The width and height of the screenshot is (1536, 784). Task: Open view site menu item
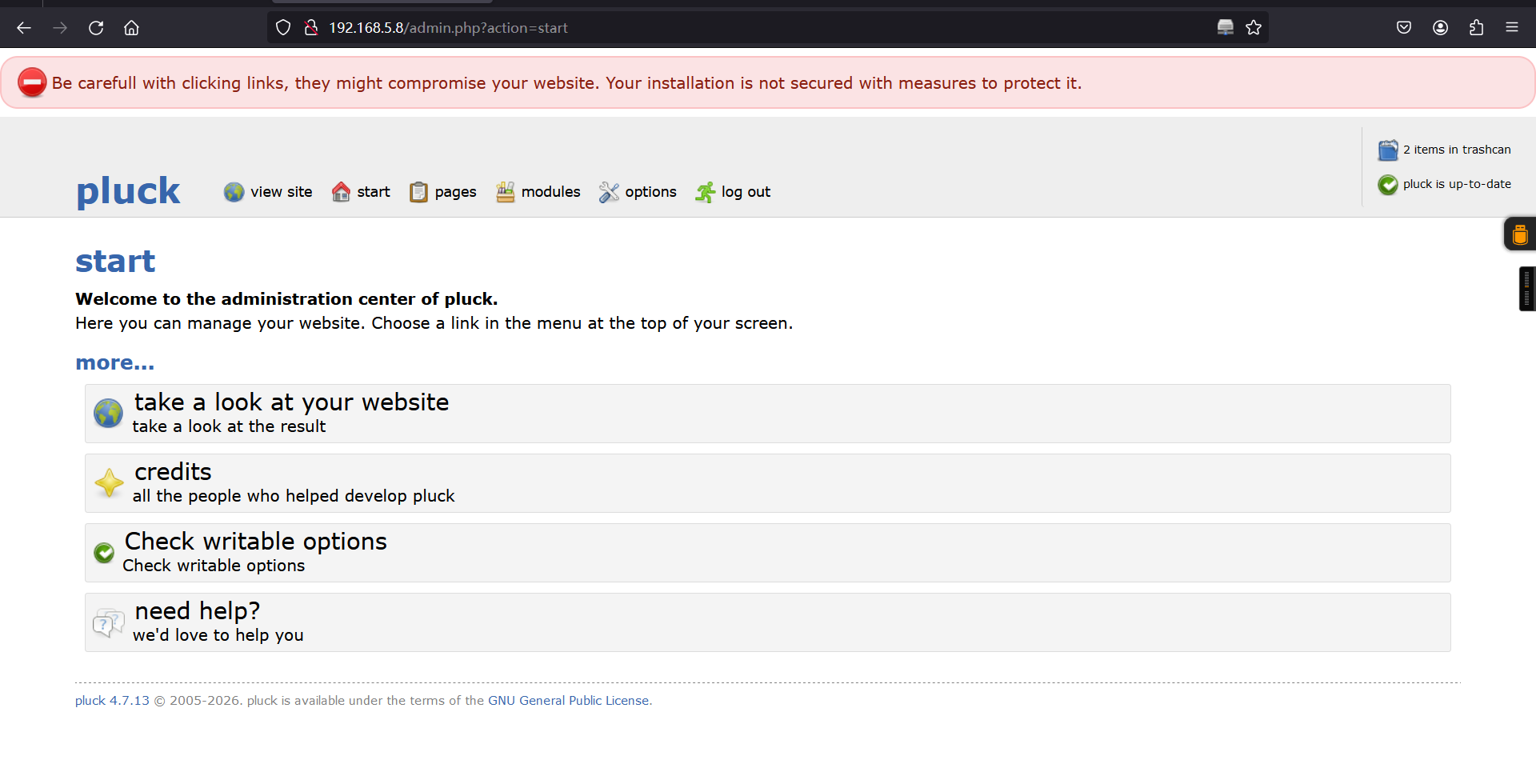(x=282, y=192)
